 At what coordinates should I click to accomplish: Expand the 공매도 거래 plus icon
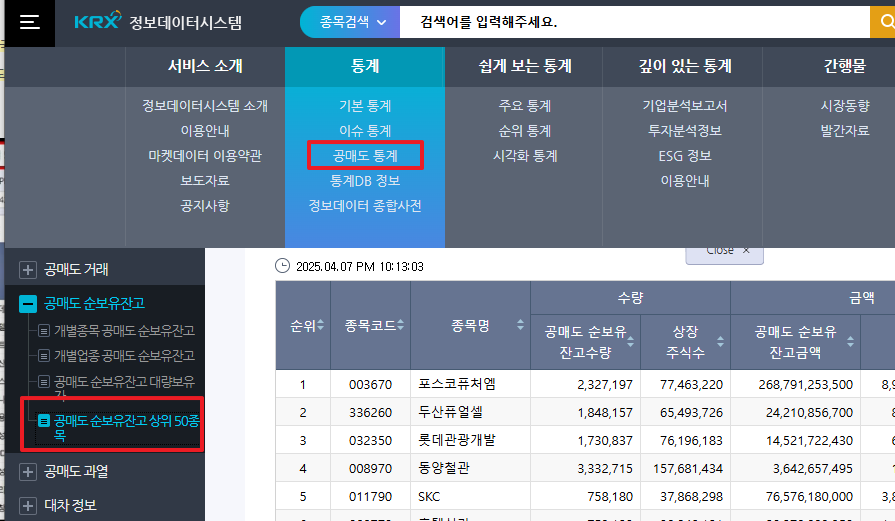(x=27, y=269)
